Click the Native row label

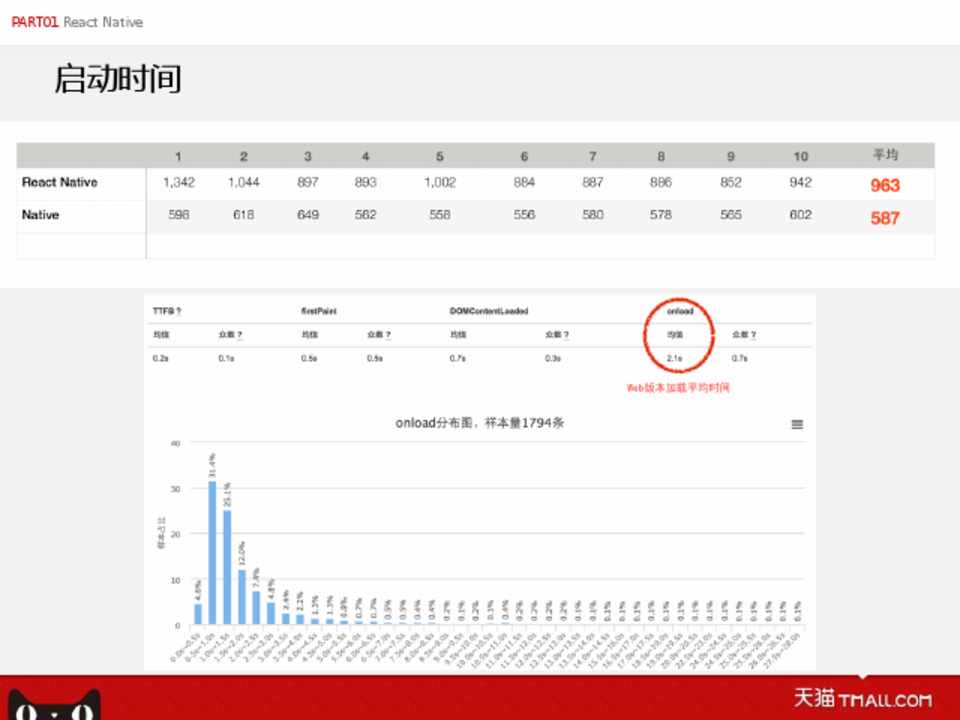point(41,215)
